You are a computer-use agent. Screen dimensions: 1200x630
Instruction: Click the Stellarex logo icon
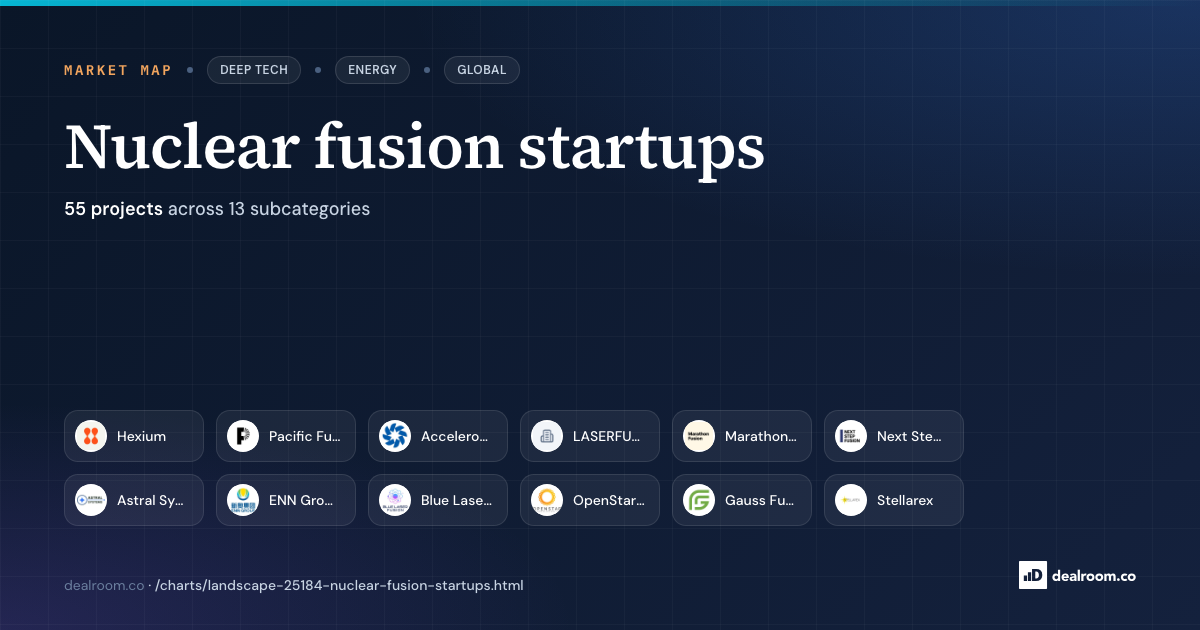pos(851,500)
